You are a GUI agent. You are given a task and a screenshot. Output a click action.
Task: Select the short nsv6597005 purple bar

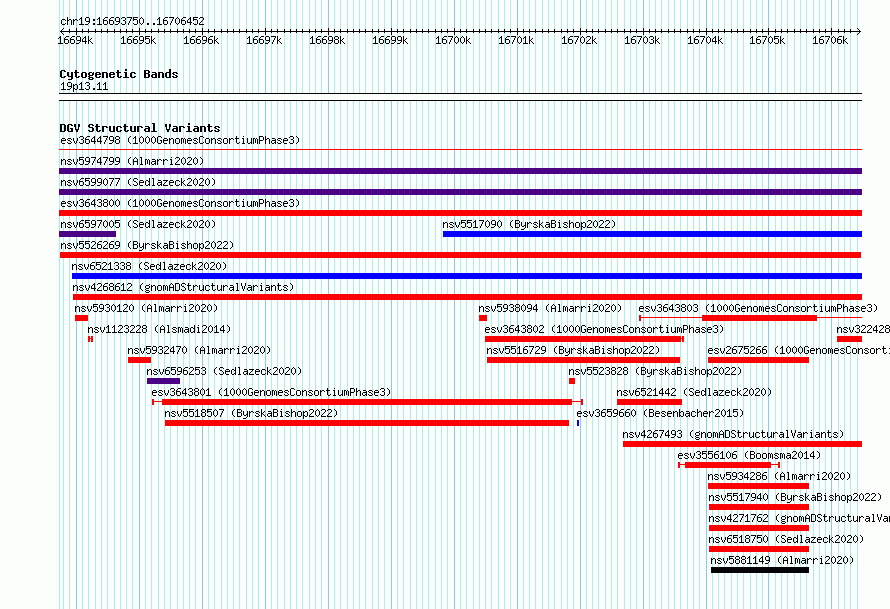tap(87, 234)
